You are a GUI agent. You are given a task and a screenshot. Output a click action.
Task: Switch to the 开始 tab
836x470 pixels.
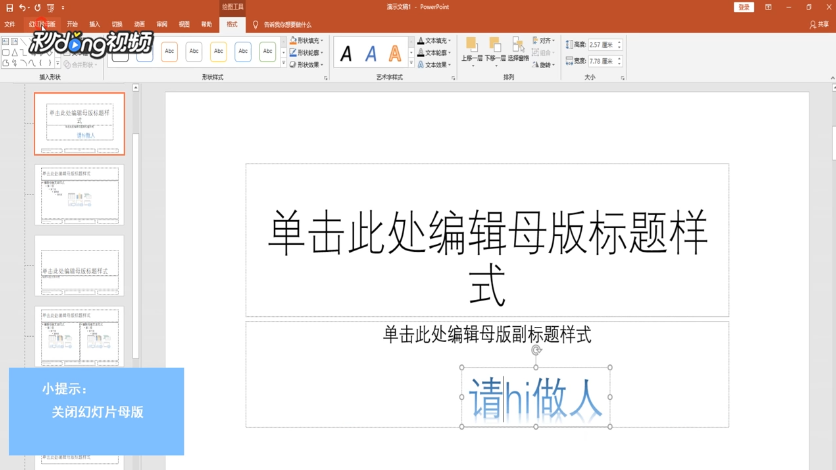point(73,25)
